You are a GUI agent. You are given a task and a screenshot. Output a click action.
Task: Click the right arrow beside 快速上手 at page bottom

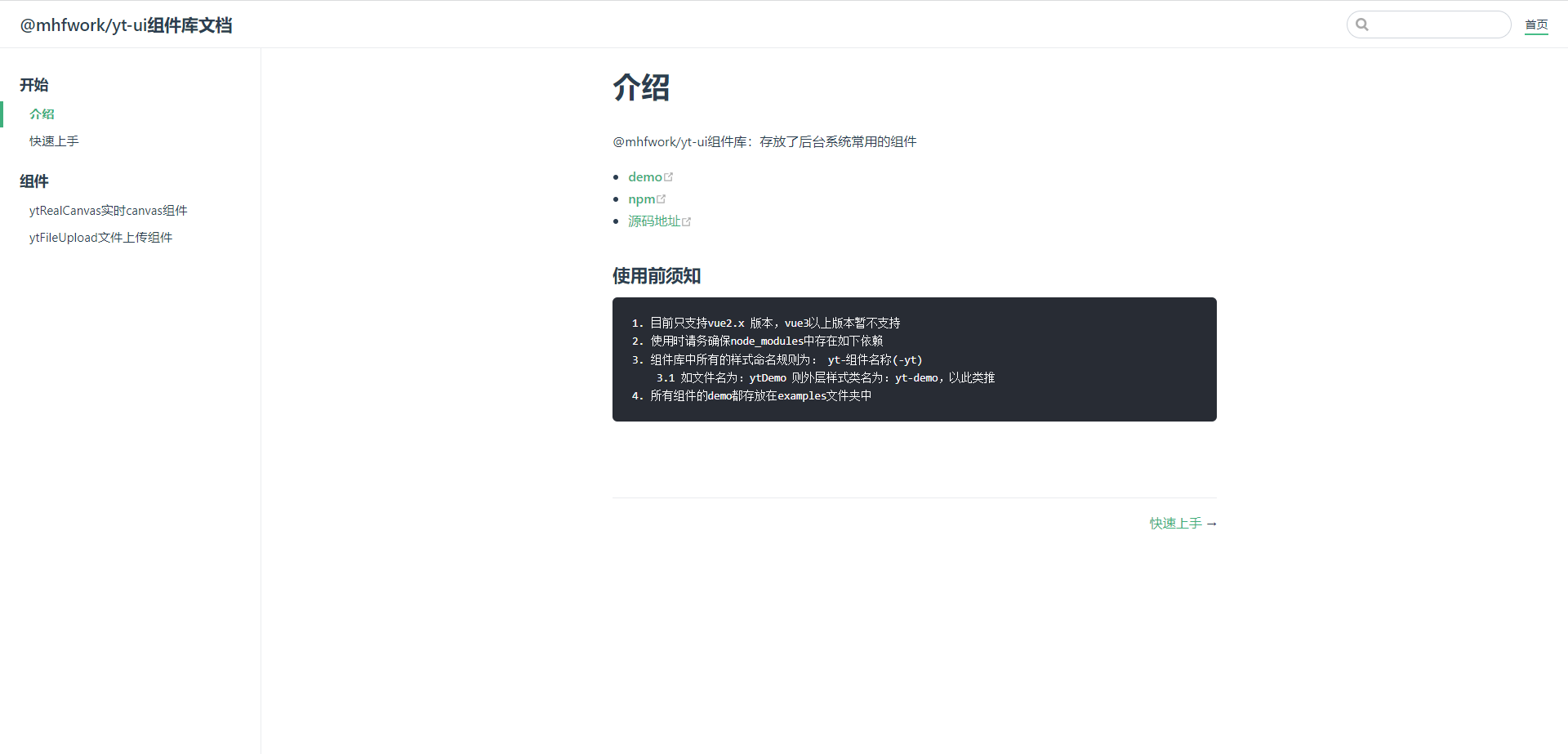(x=1212, y=523)
